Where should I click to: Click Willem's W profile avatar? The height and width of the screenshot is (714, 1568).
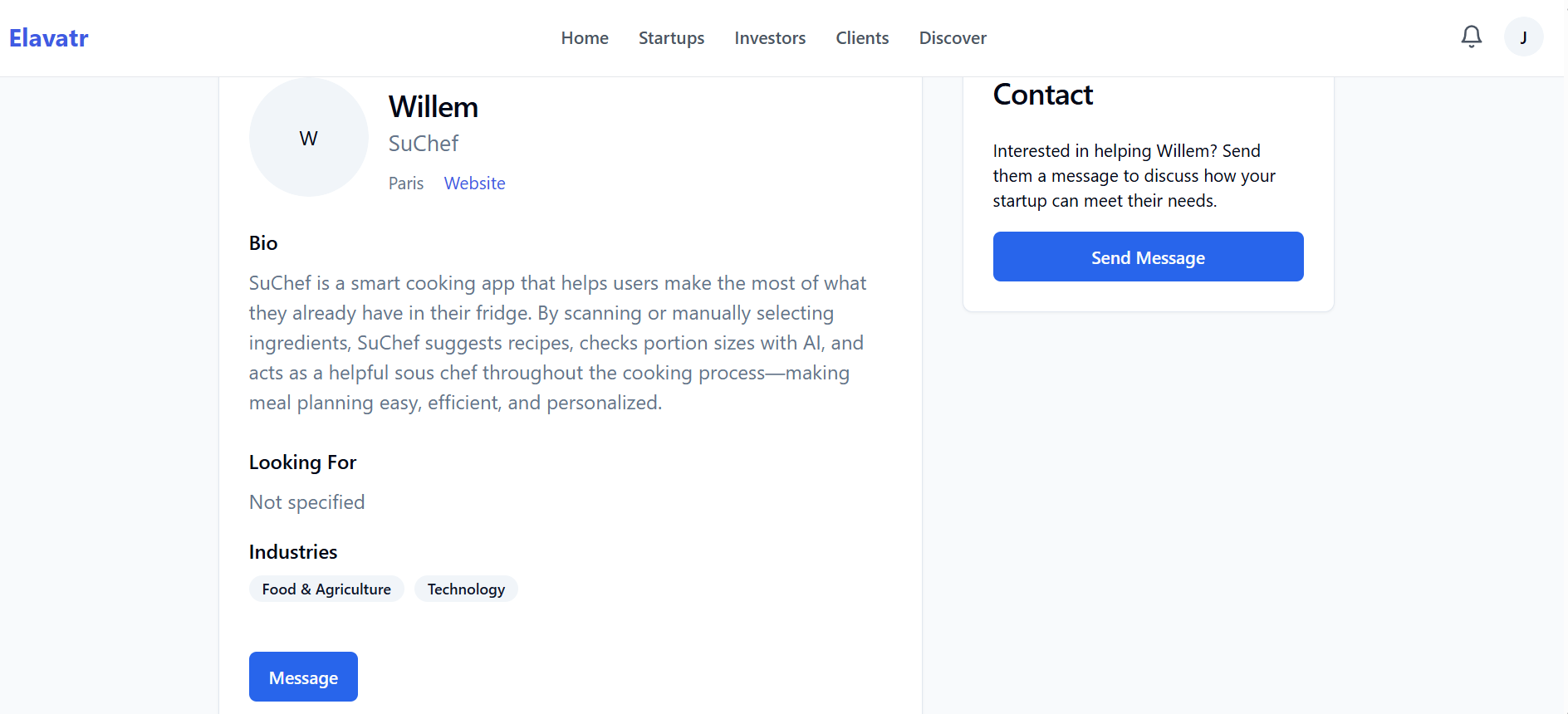point(308,138)
